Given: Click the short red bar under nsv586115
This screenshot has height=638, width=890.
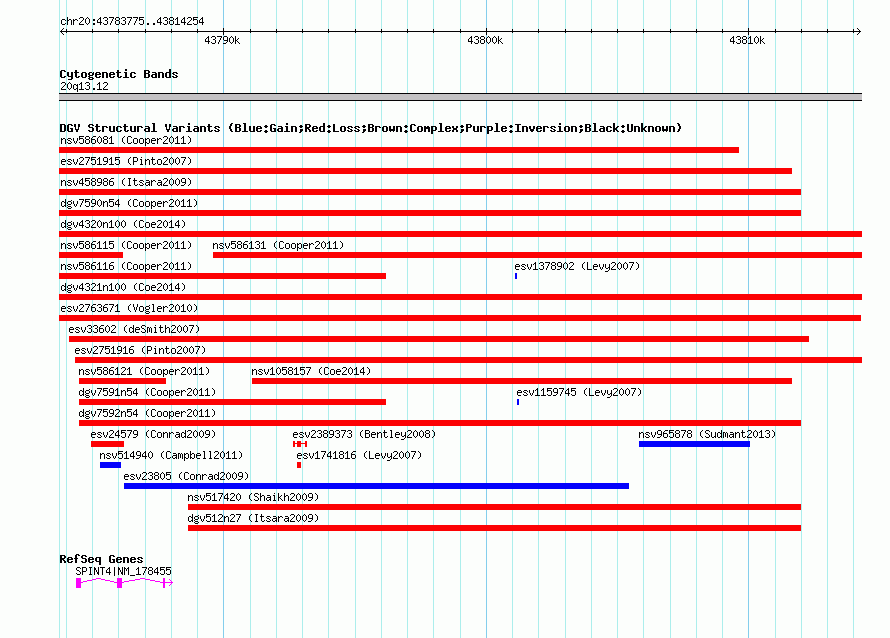Looking at the screenshot, I should pyautogui.click(x=91, y=255).
